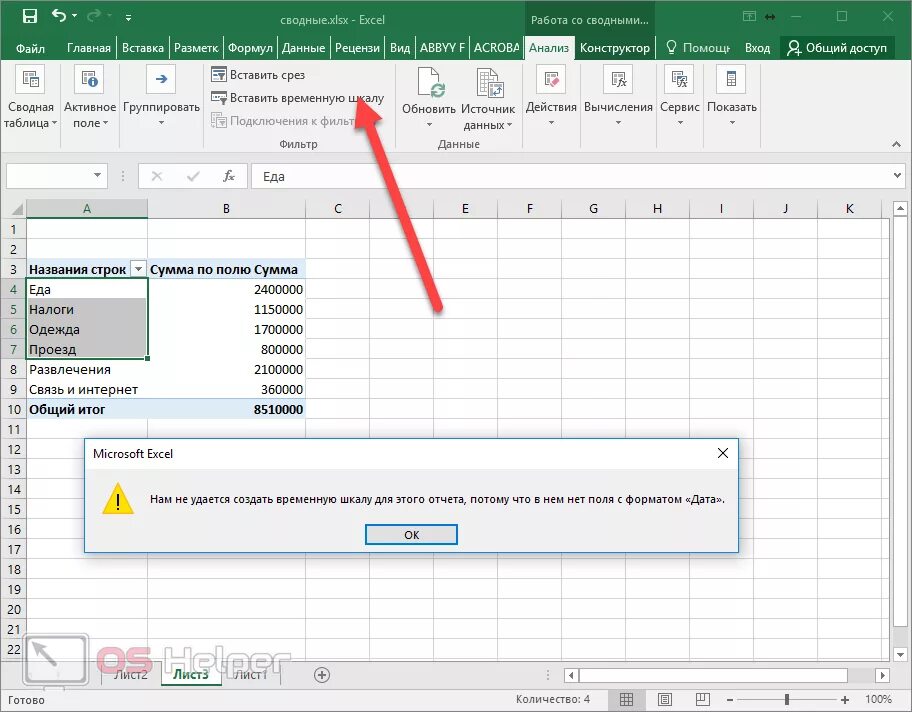Select column B header

[x=226, y=208]
